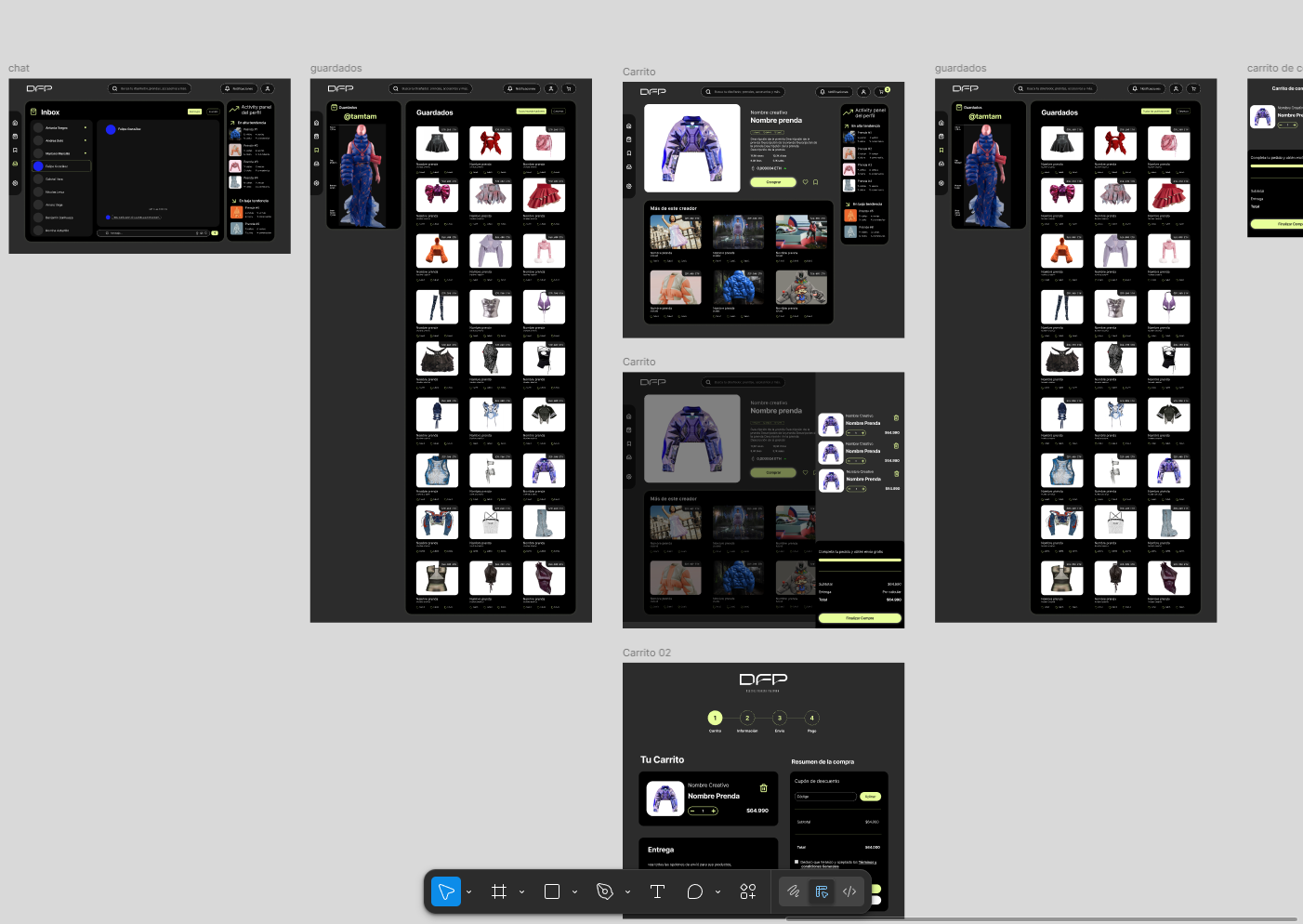
Task: Select the Rectangle shape tool
Action: click(x=552, y=891)
